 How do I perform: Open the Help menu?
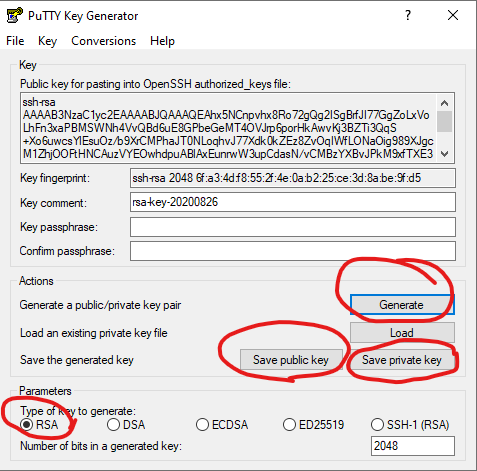pos(162,41)
